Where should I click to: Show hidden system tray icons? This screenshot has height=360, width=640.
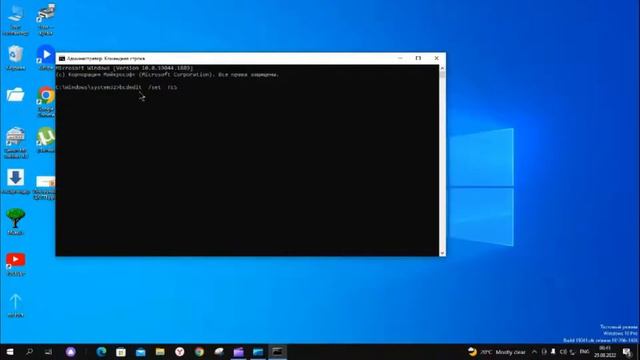(x=534, y=352)
